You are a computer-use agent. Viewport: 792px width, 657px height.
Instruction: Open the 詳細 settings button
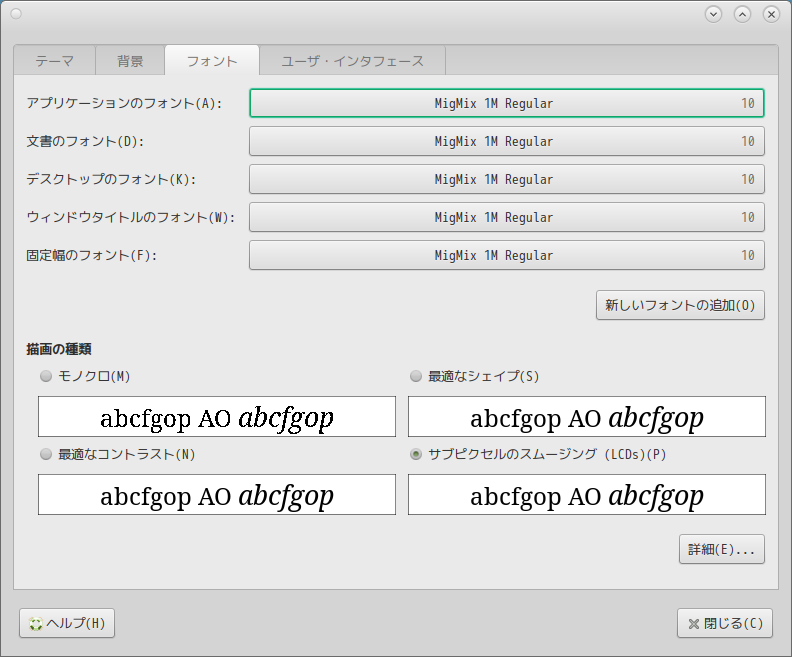(721, 550)
